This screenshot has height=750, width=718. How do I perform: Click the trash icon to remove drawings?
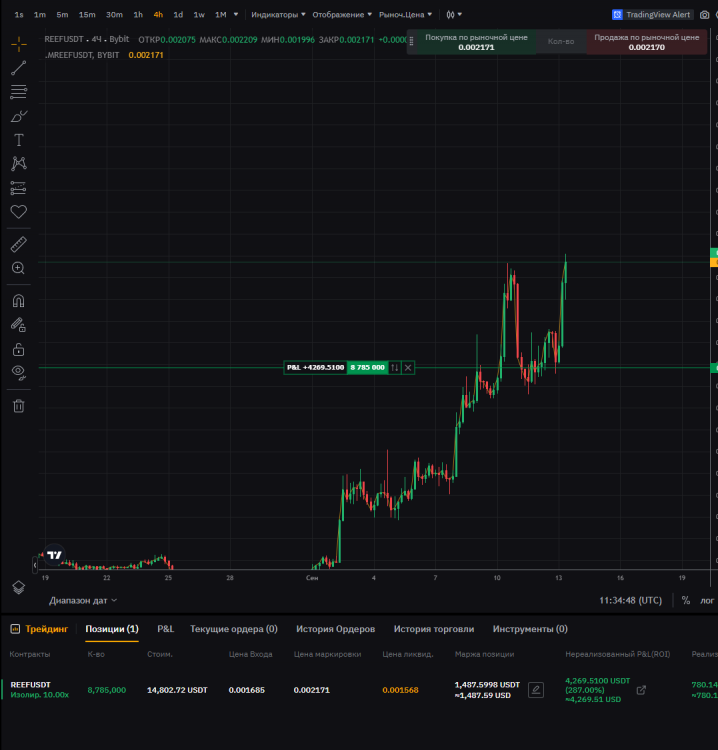(x=18, y=405)
